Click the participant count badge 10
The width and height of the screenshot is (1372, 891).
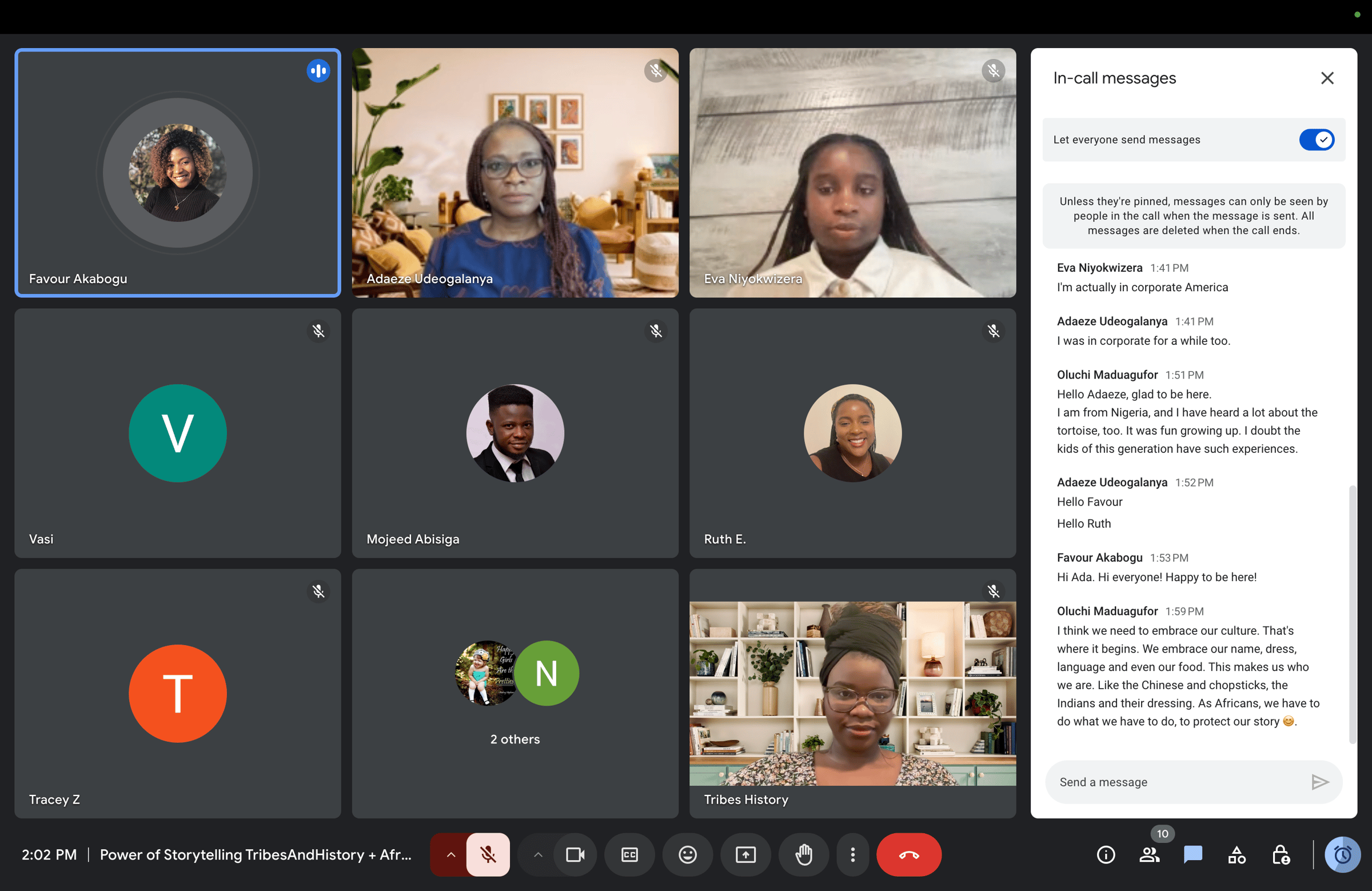tap(1162, 834)
